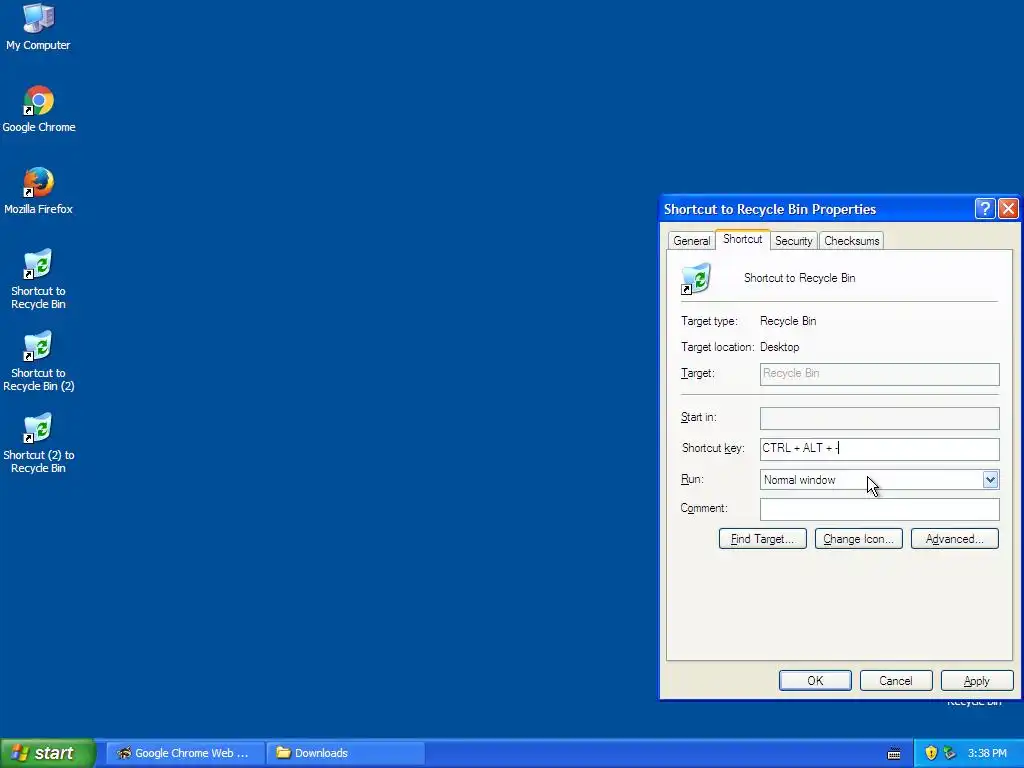Select the Google Chrome desktop shortcut

pos(39,109)
